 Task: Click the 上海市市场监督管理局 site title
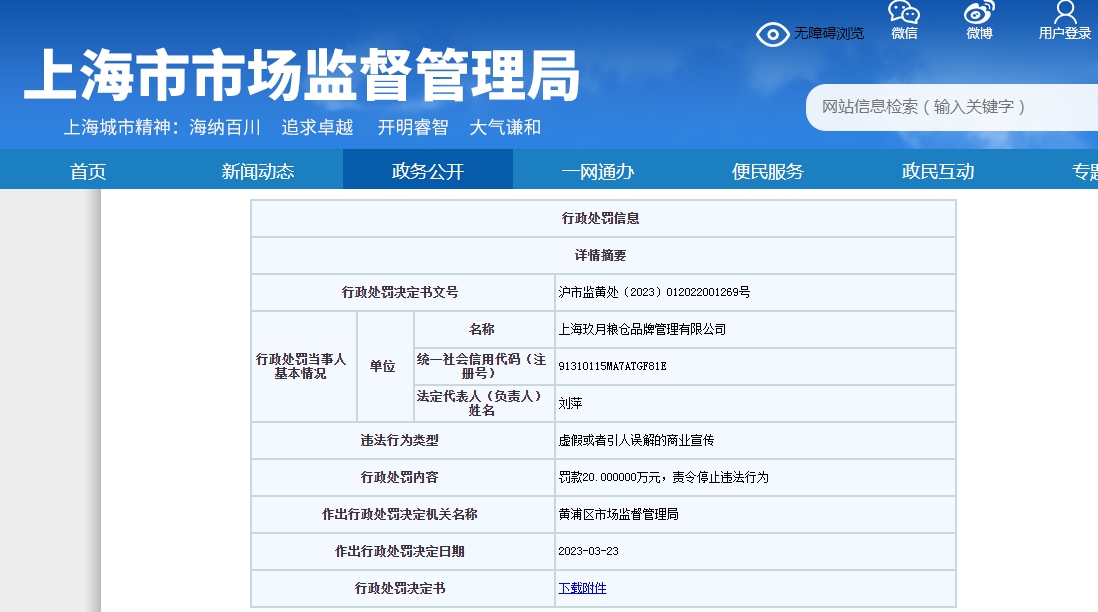tap(302, 75)
